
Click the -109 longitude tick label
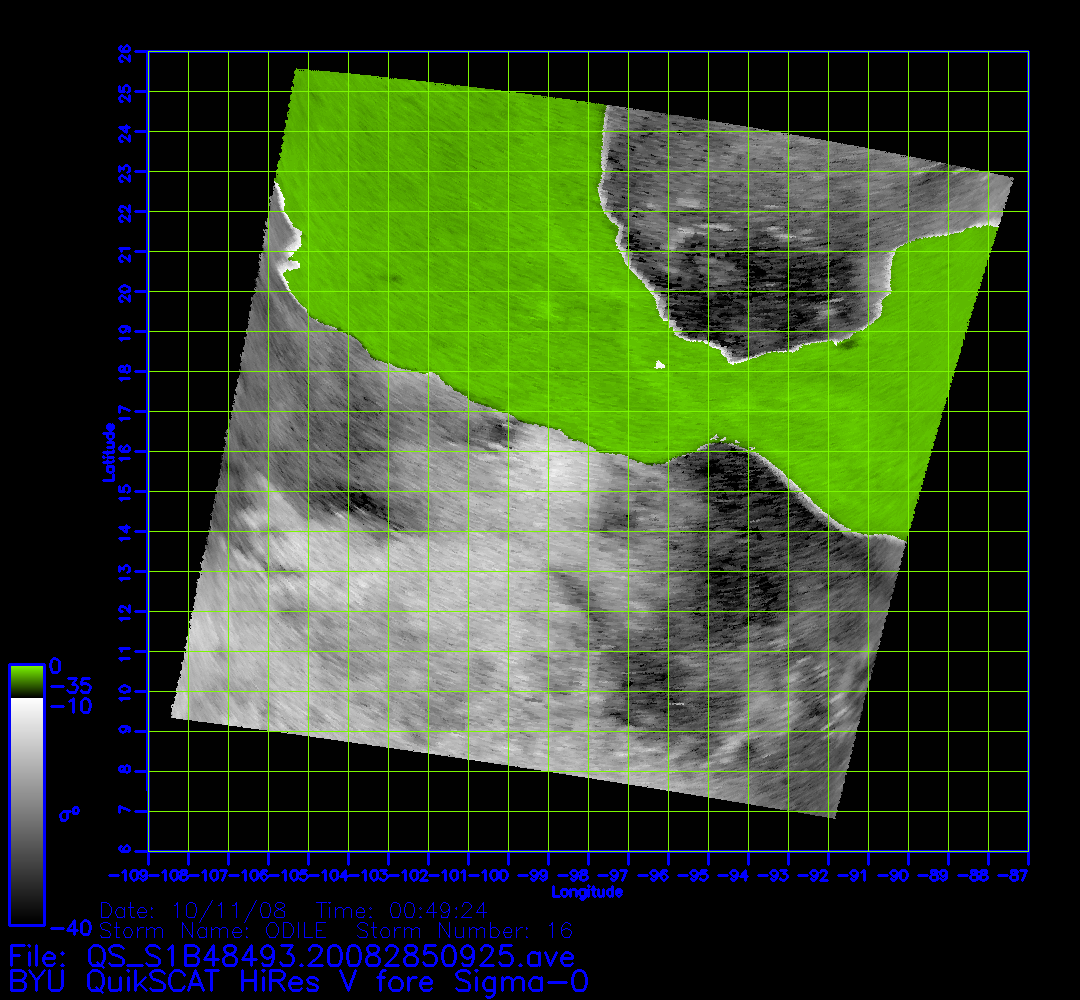148,876
